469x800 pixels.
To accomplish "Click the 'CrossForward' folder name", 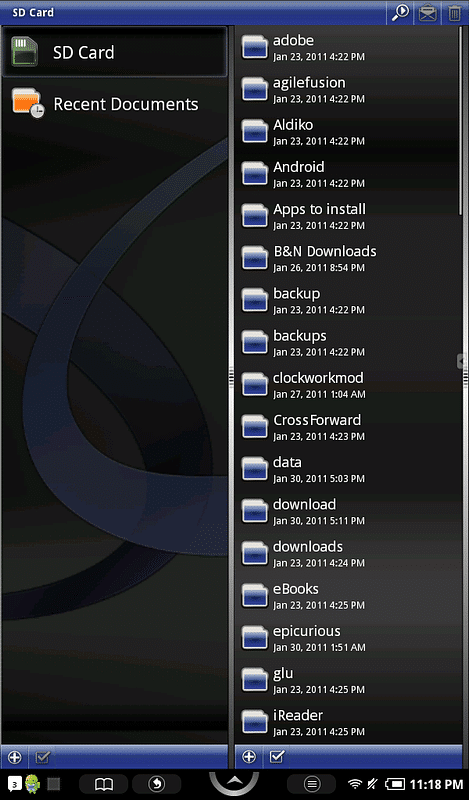I will coord(317,420).
